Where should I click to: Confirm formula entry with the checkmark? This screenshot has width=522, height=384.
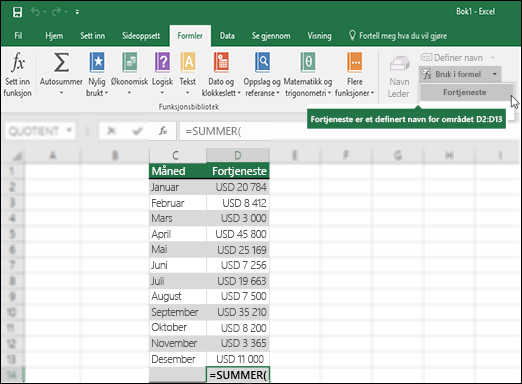coord(137,131)
